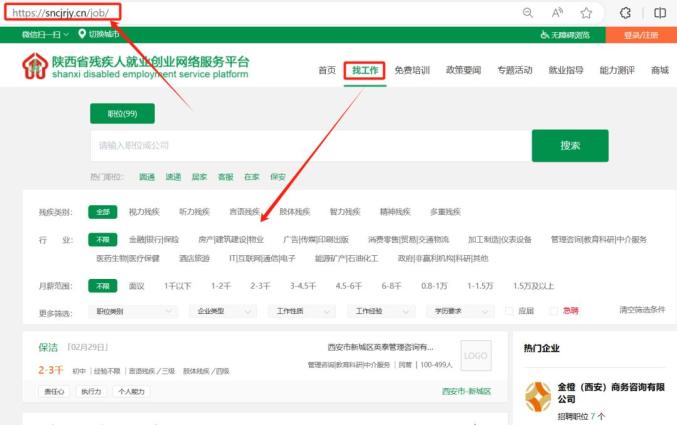Expand the 职位类别 dropdown
This screenshot has width=677, height=425.
pyautogui.click(x=132, y=311)
